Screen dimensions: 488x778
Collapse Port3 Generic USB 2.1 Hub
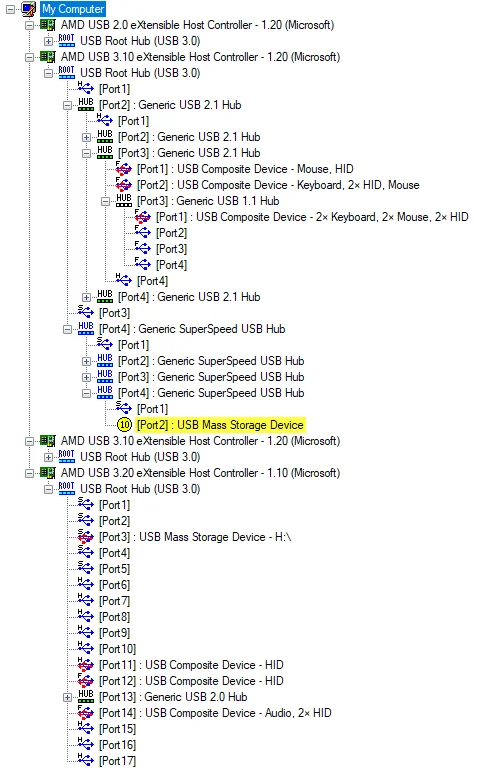86,153
